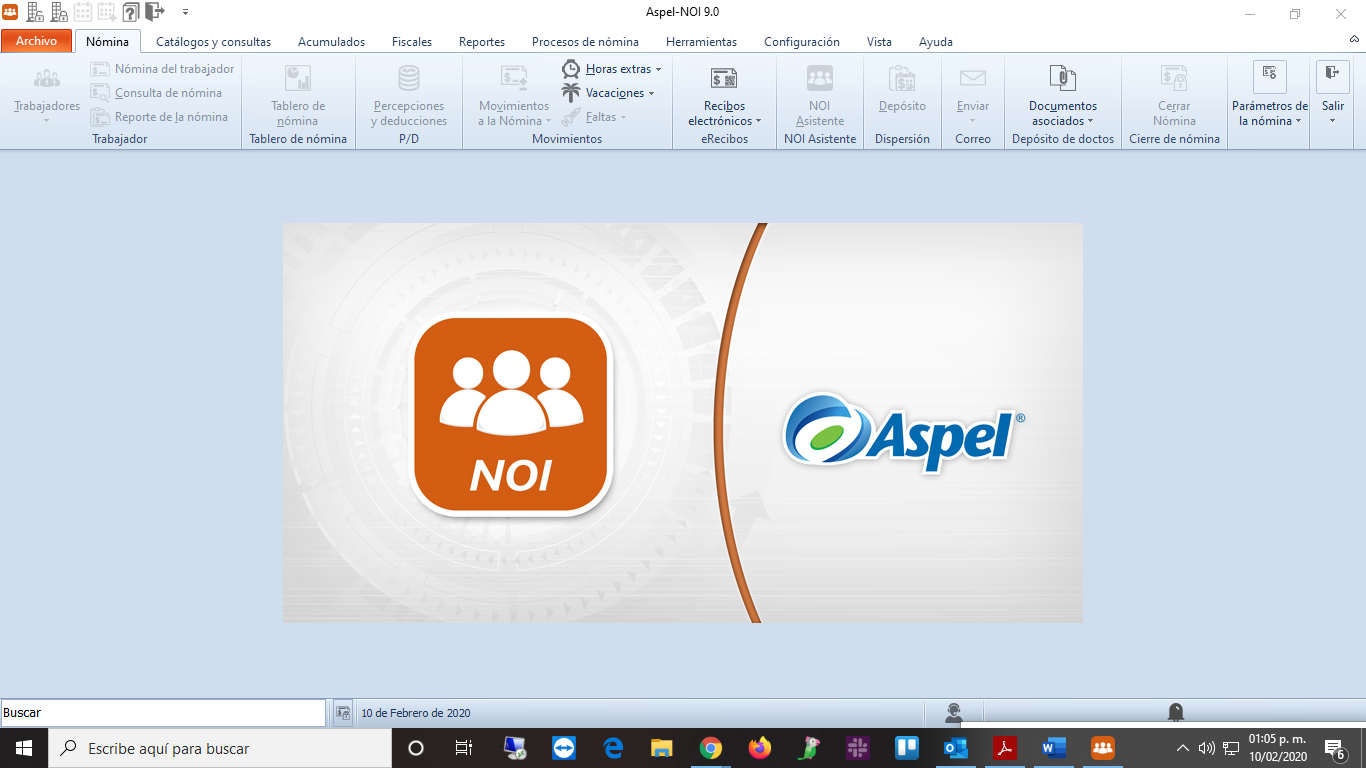Expand Parámetros de la nómina dropdown arrow

[x=1298, y=121]
